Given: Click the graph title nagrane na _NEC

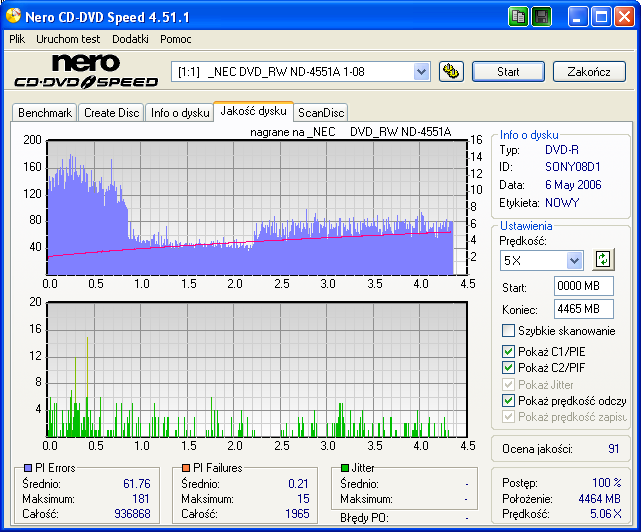Looking at the screenshot, I should pyautogui.click(x=292, y=132).
